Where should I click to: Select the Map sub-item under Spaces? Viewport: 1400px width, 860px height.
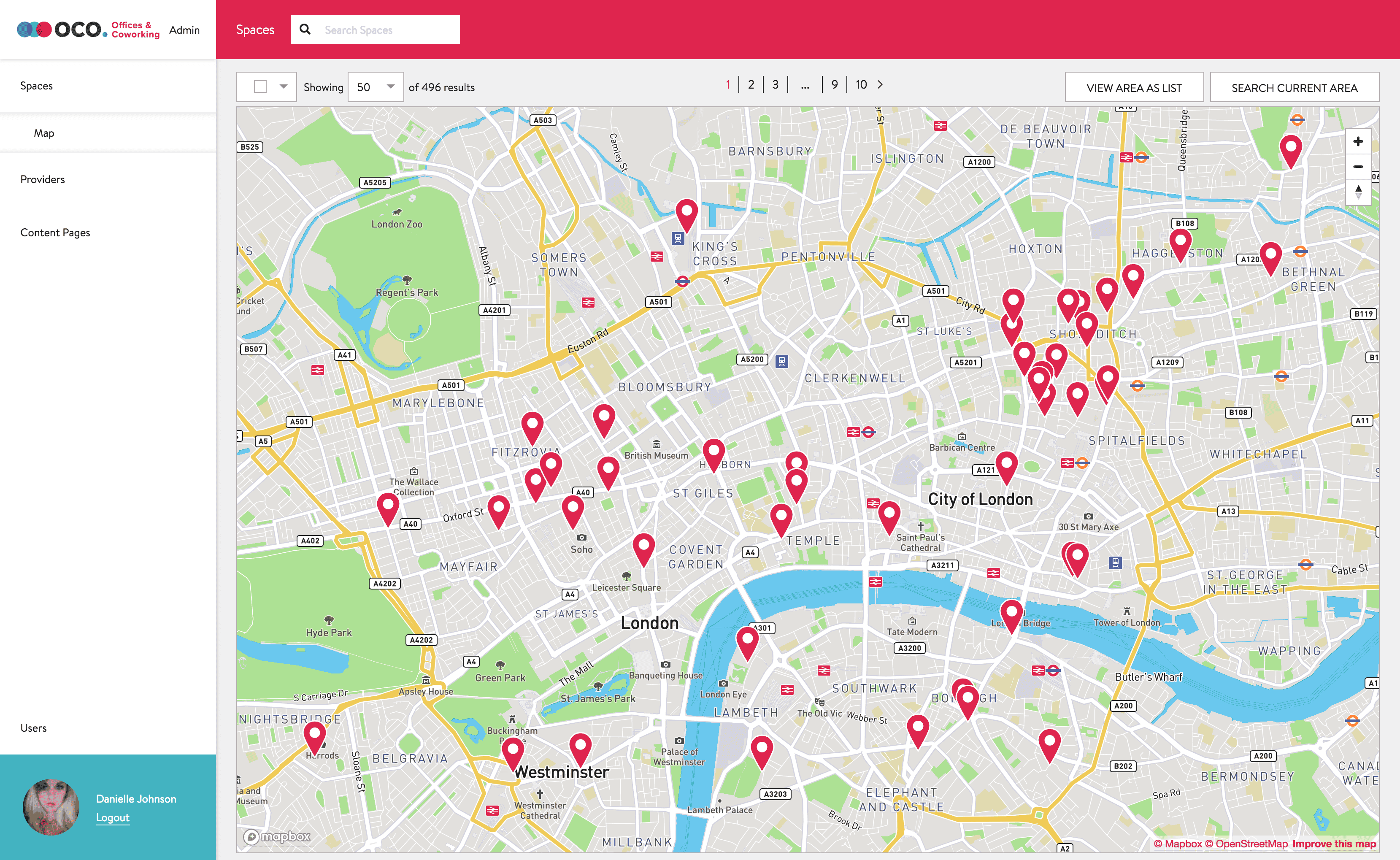(44, 133)
